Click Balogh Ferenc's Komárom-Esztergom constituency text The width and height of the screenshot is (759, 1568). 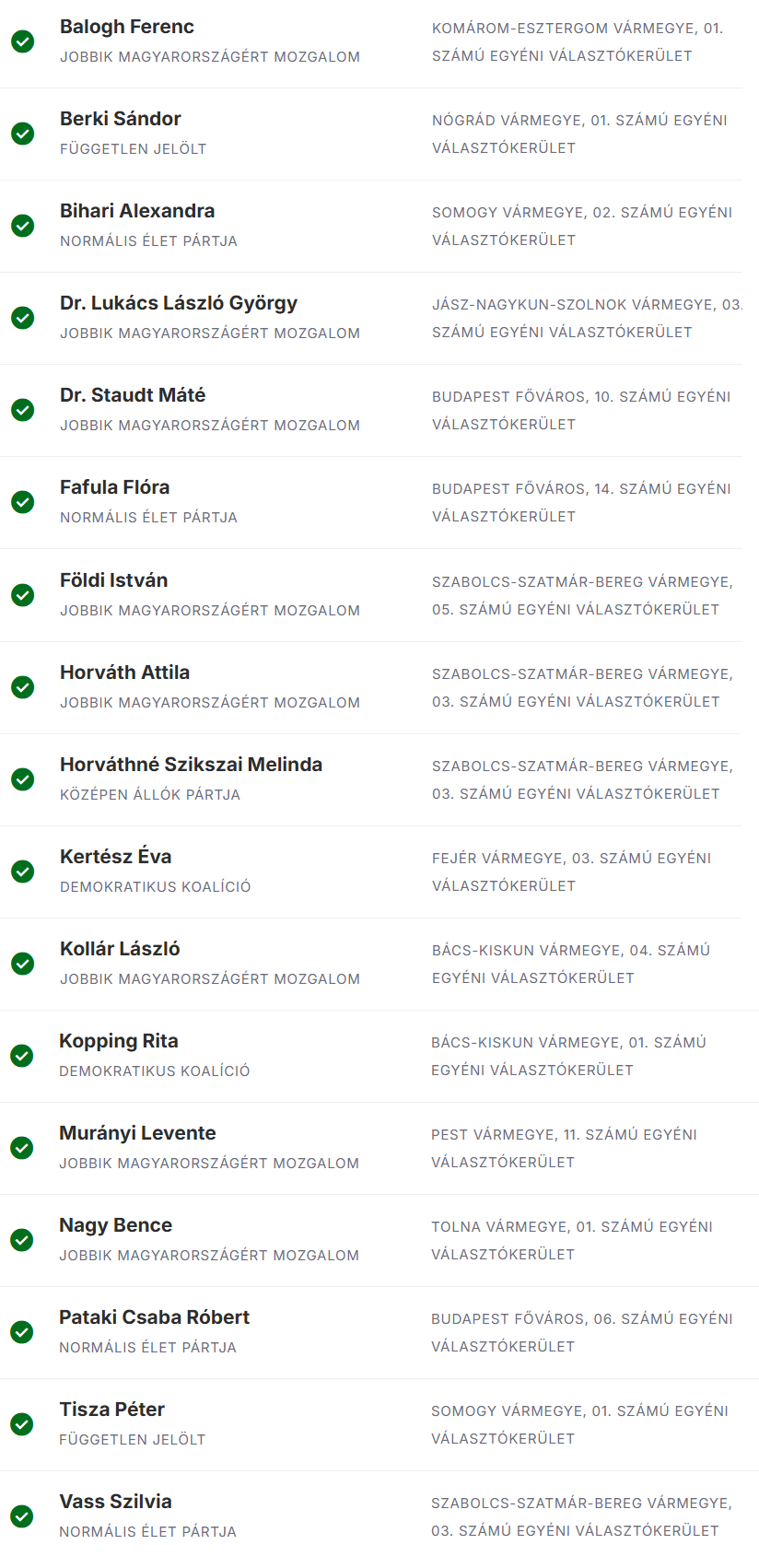[578, 41]
